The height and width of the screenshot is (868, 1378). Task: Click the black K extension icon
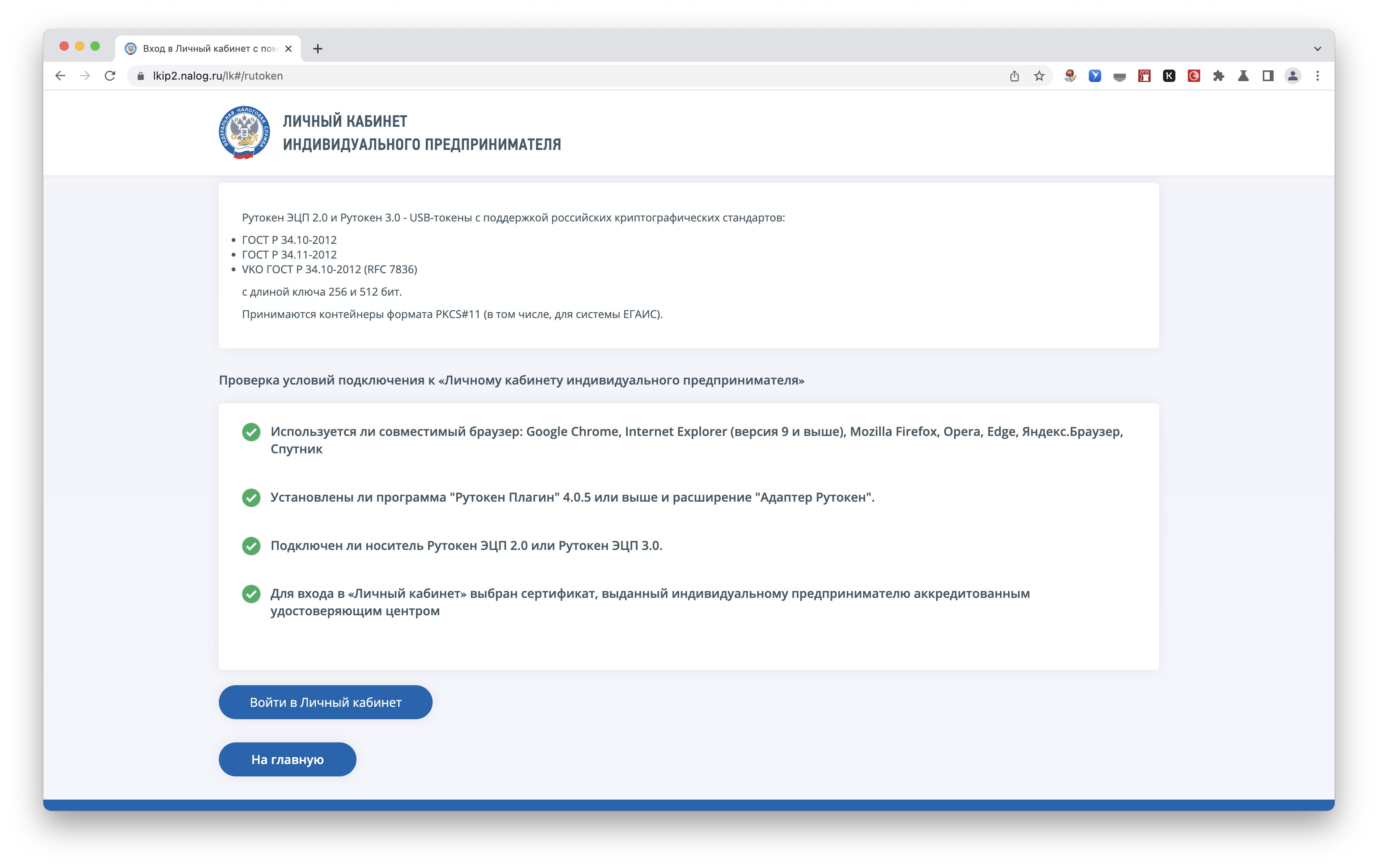pyautogui.click(x=1168, y=76)
